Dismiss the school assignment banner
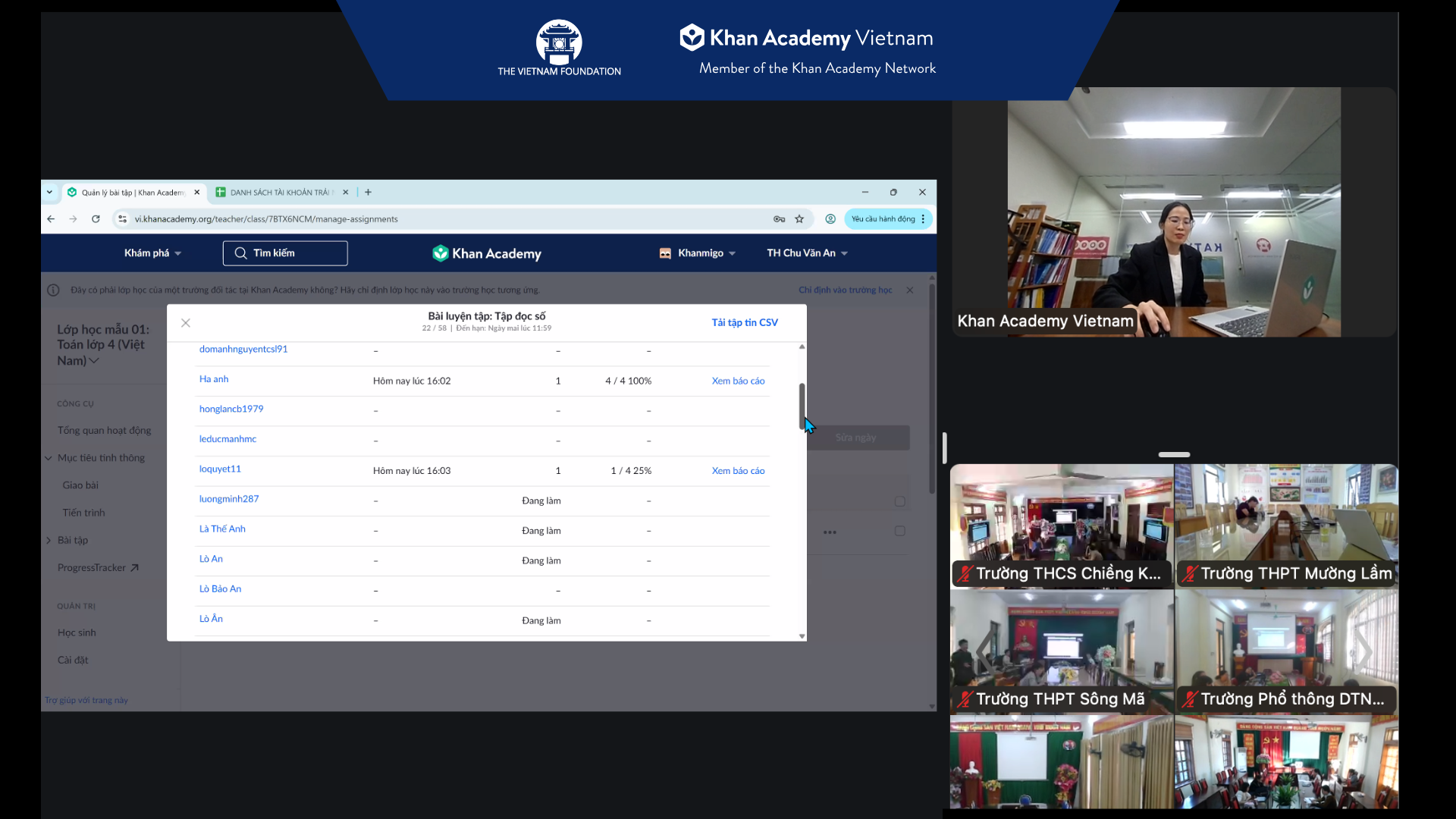 pyautogui.click(x=910, y=290)
